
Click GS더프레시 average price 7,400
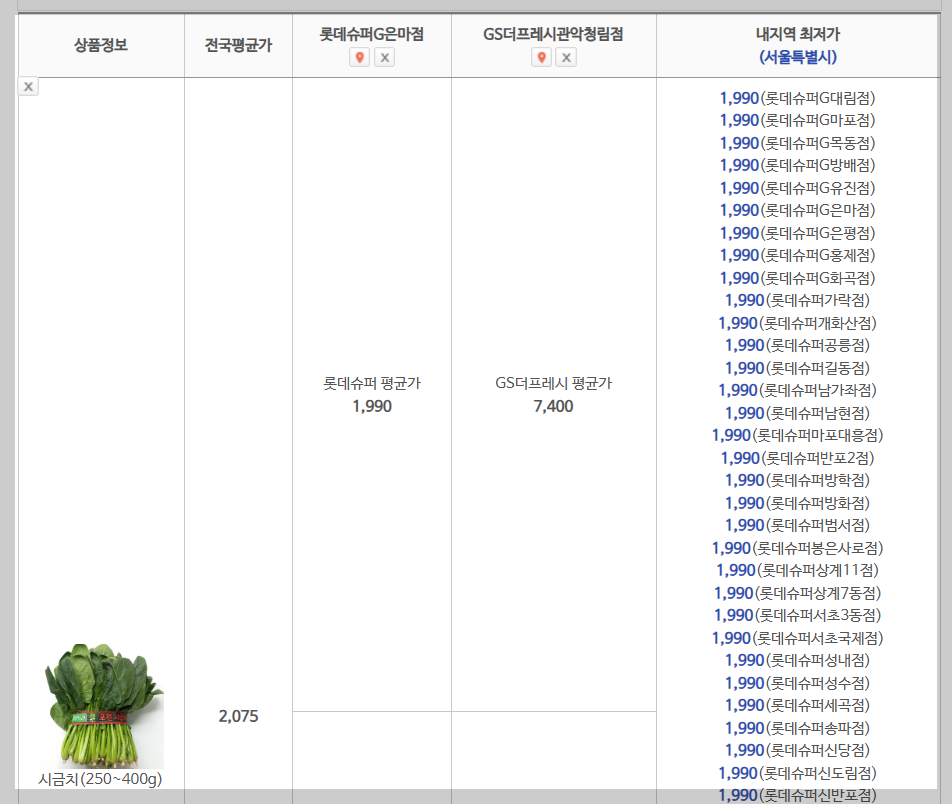click(x=553, y=406)
